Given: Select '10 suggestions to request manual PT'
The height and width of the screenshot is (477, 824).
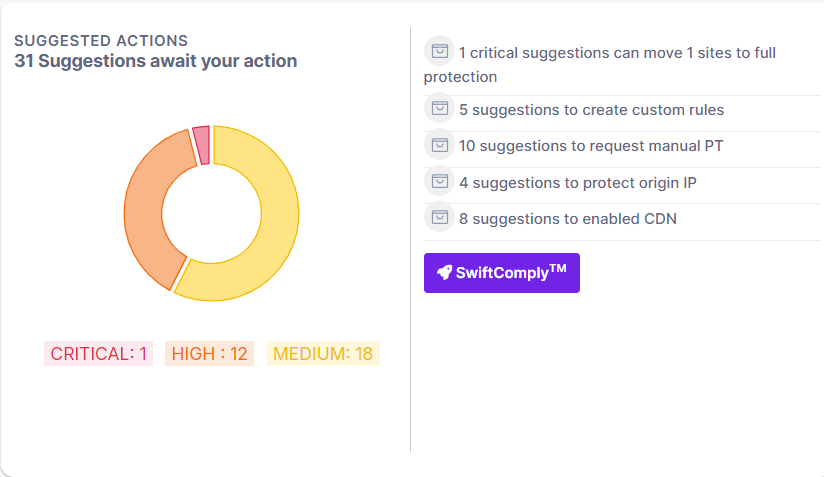Looking at the screenshot, I should click(x=591, y=146).
